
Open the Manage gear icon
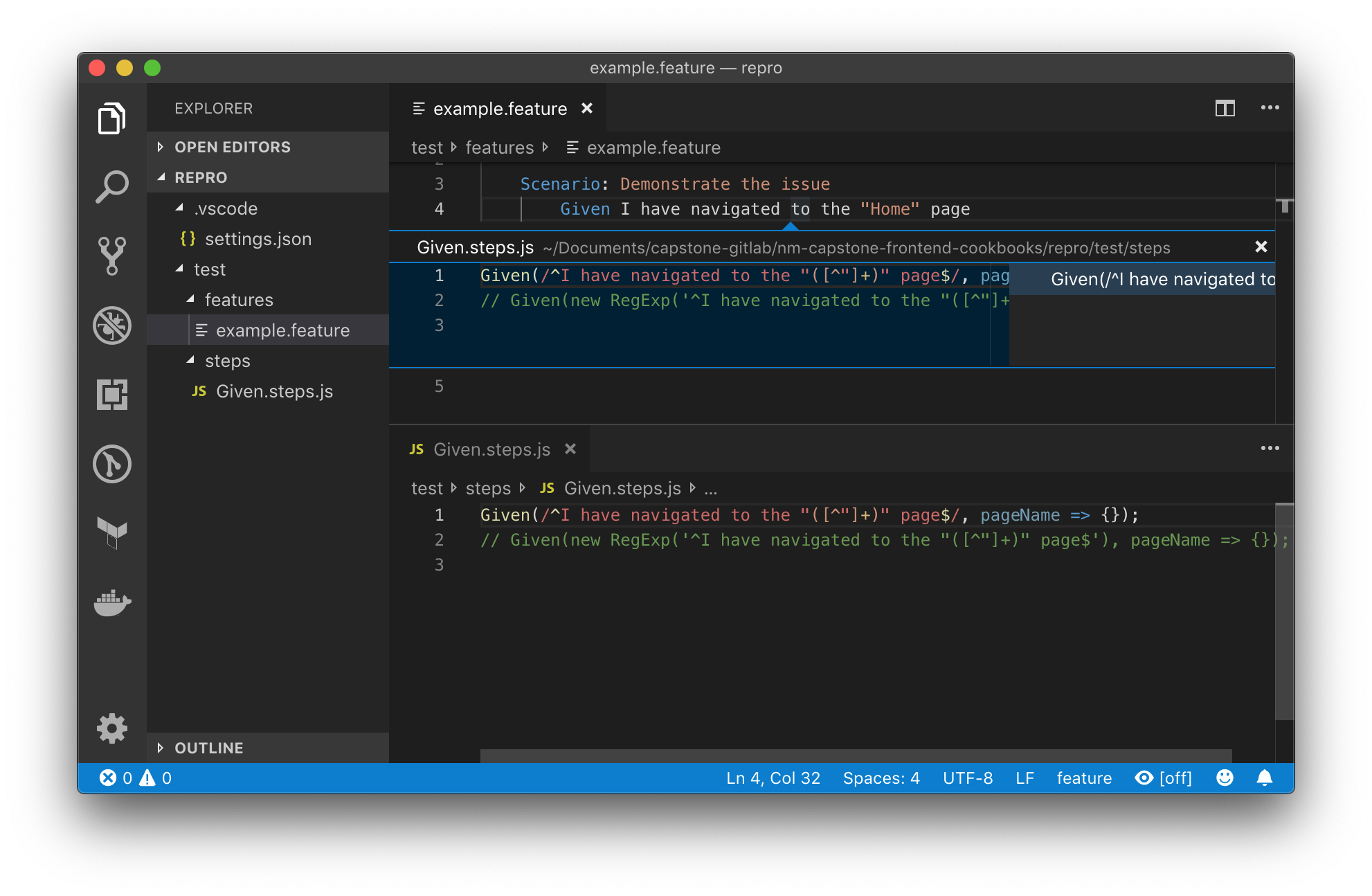tap(112, 728)
